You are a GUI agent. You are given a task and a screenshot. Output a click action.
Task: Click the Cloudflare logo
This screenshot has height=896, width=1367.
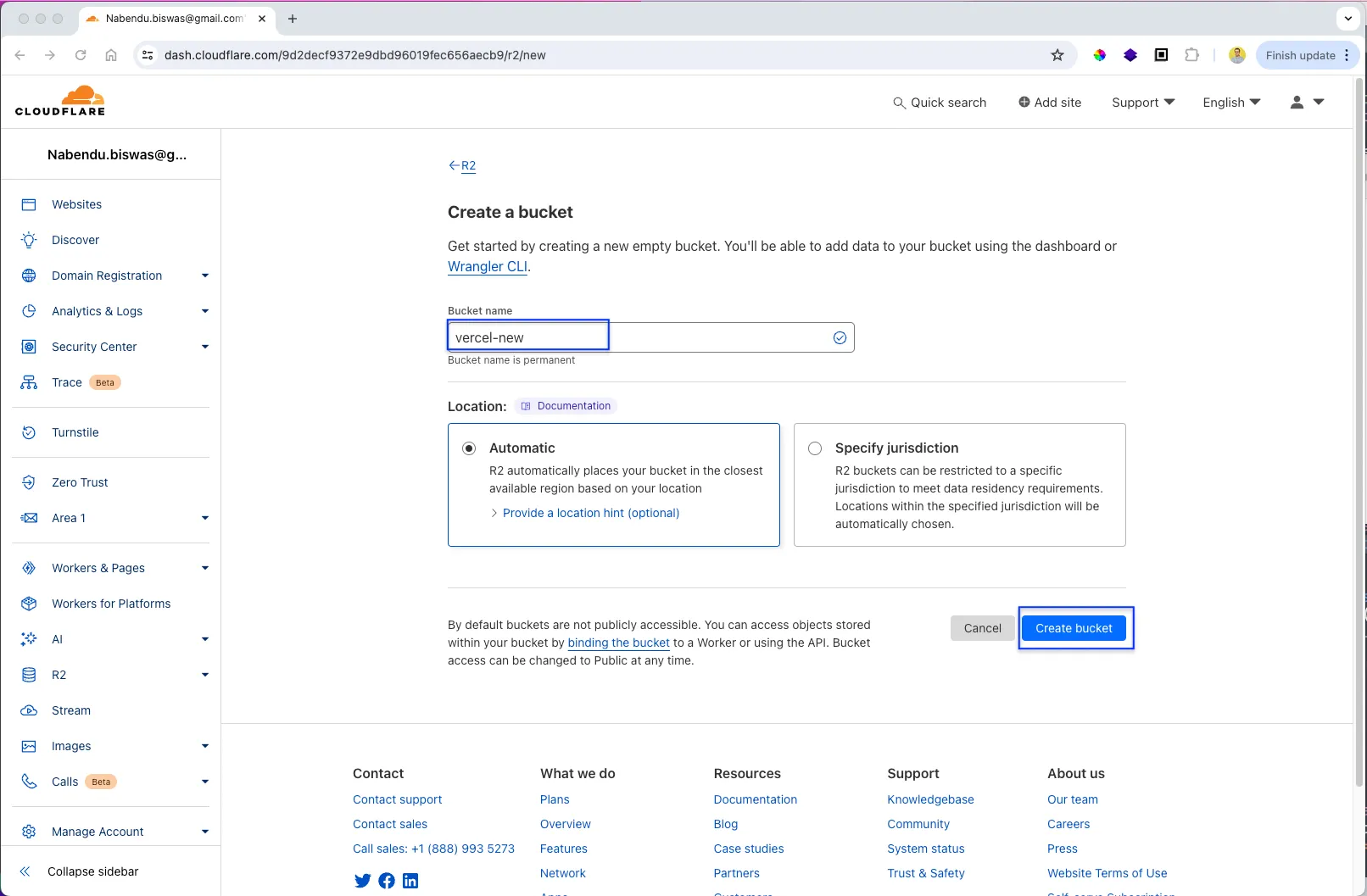[x=60, y=101]
